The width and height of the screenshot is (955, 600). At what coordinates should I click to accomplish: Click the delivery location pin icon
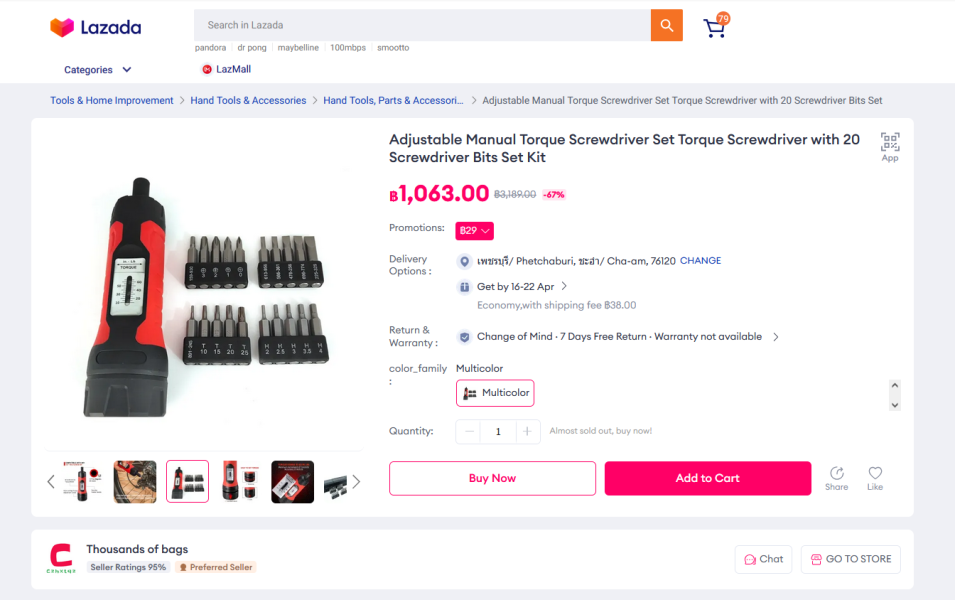point(464,261)
